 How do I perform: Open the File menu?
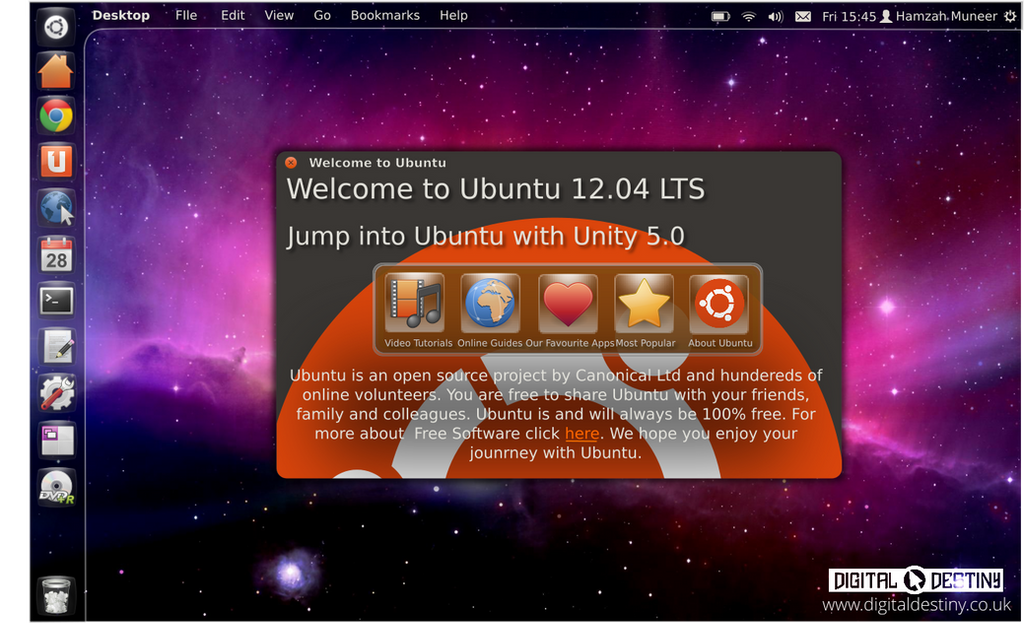[186, 15]
